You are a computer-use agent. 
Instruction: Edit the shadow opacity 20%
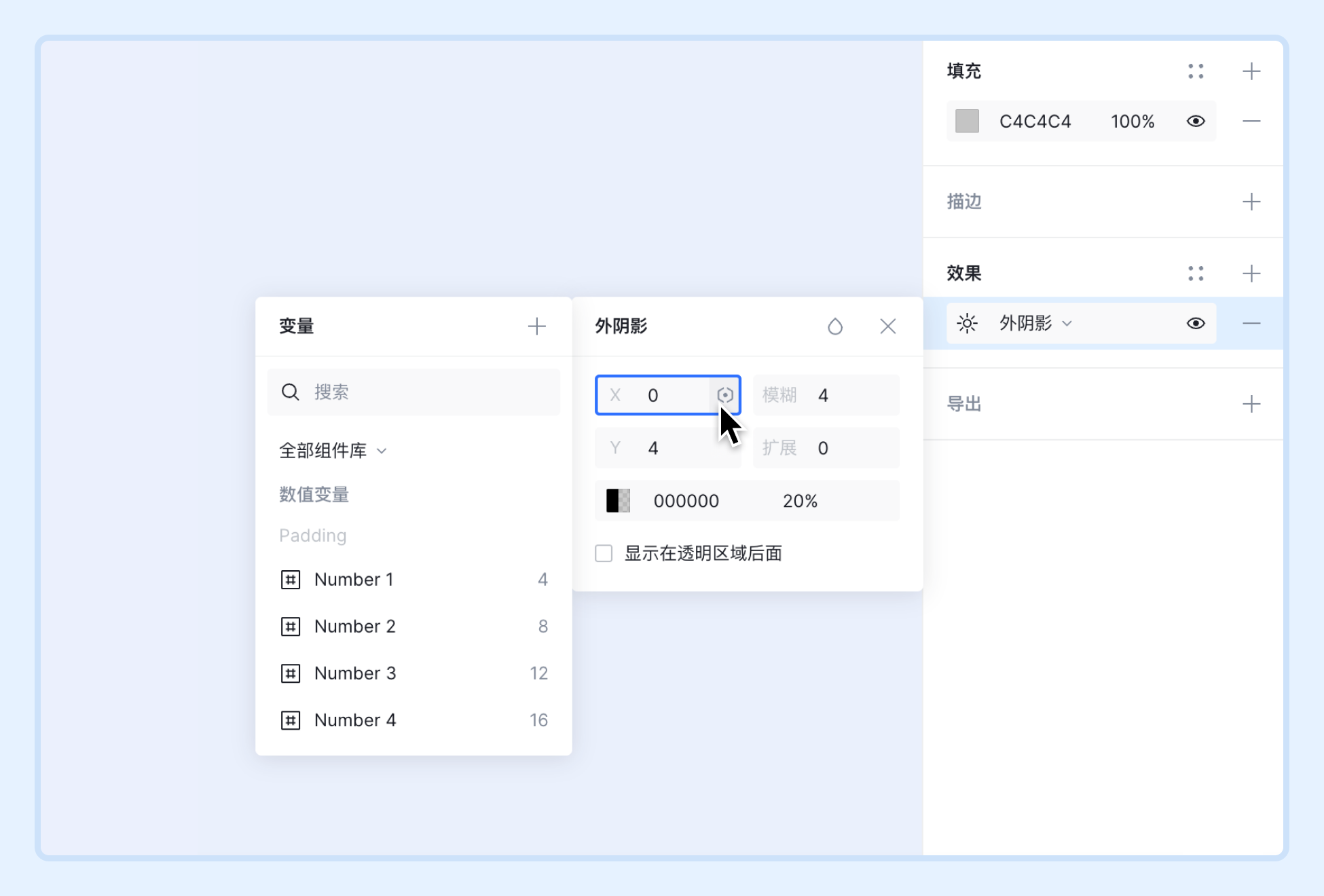pos(800,501)
